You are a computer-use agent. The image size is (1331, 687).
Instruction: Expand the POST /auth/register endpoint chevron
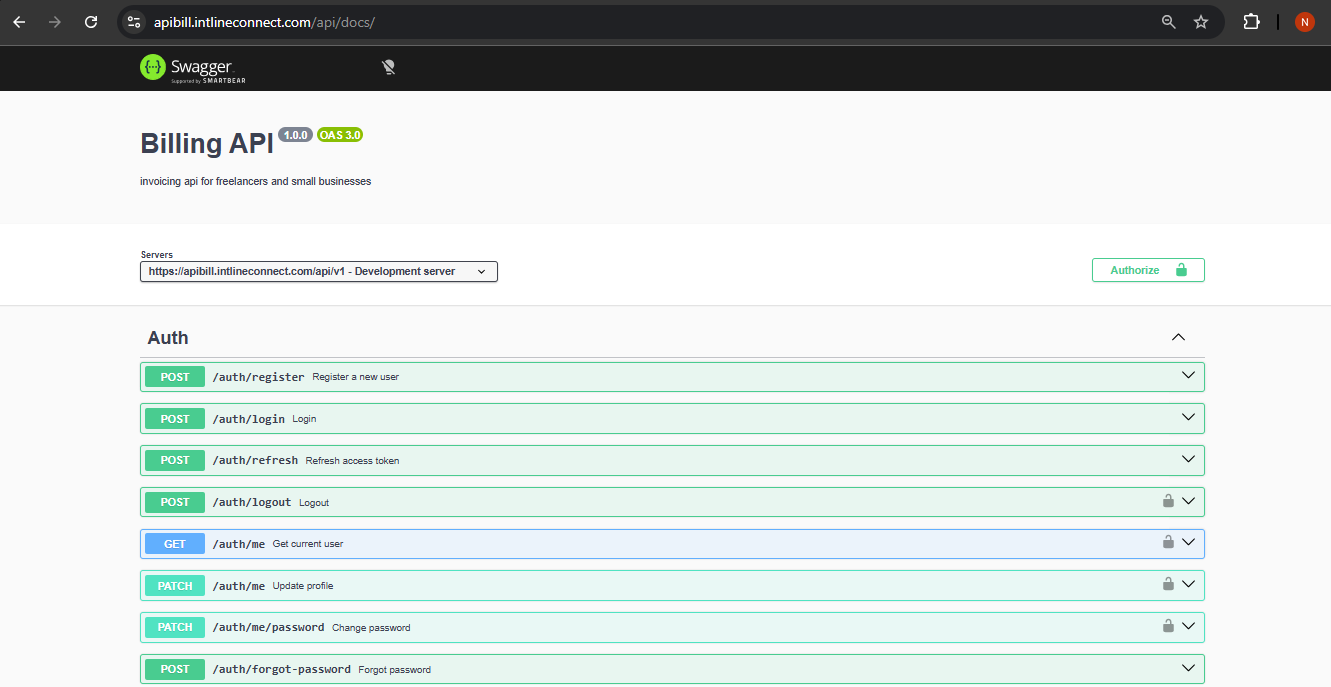click(1188, 376)
